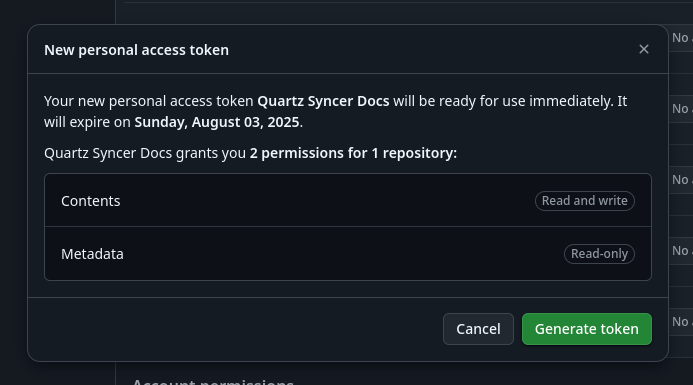The image size is (693, 385).
Task: Click the bold 2 permissions for 1 repository text
Action: point(353,153)
